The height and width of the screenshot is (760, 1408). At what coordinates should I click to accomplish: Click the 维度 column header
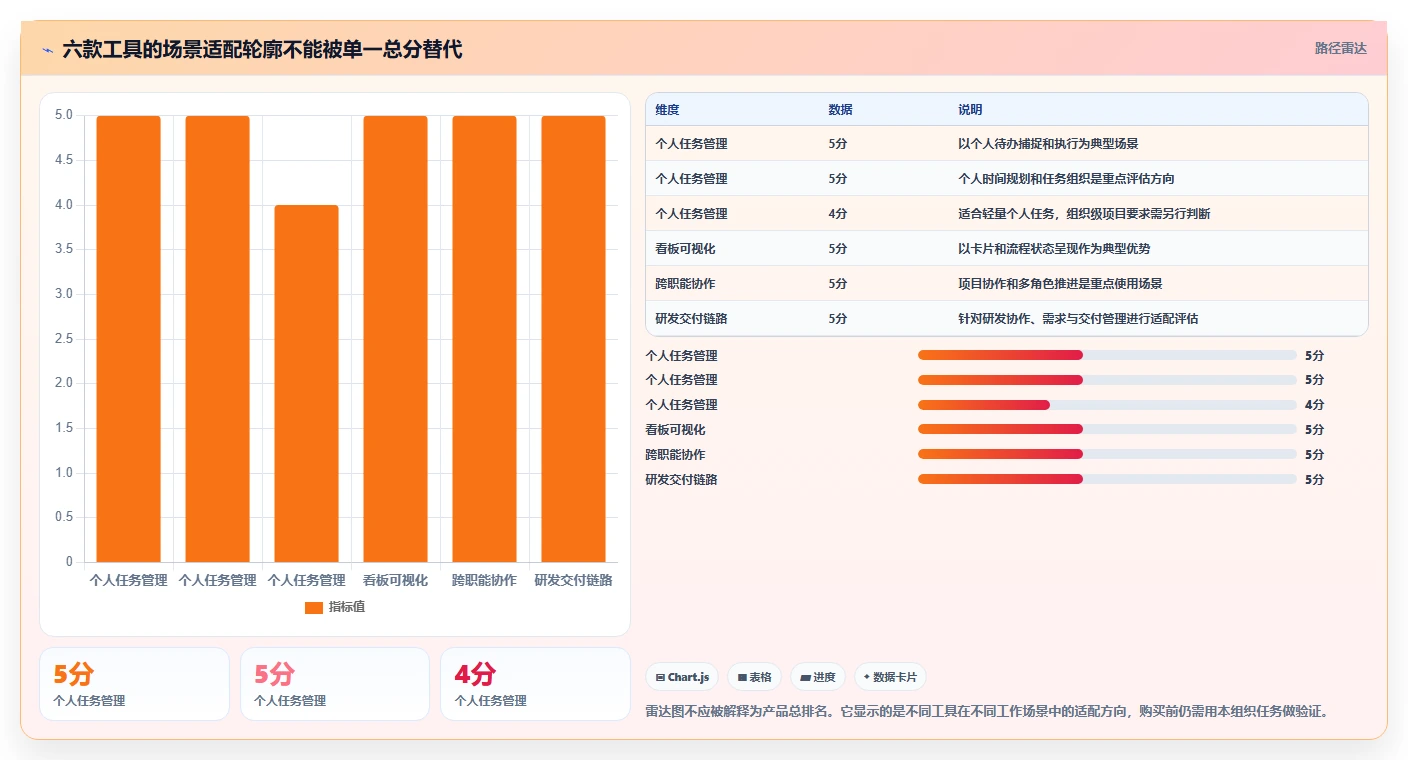tap(667, 109)
